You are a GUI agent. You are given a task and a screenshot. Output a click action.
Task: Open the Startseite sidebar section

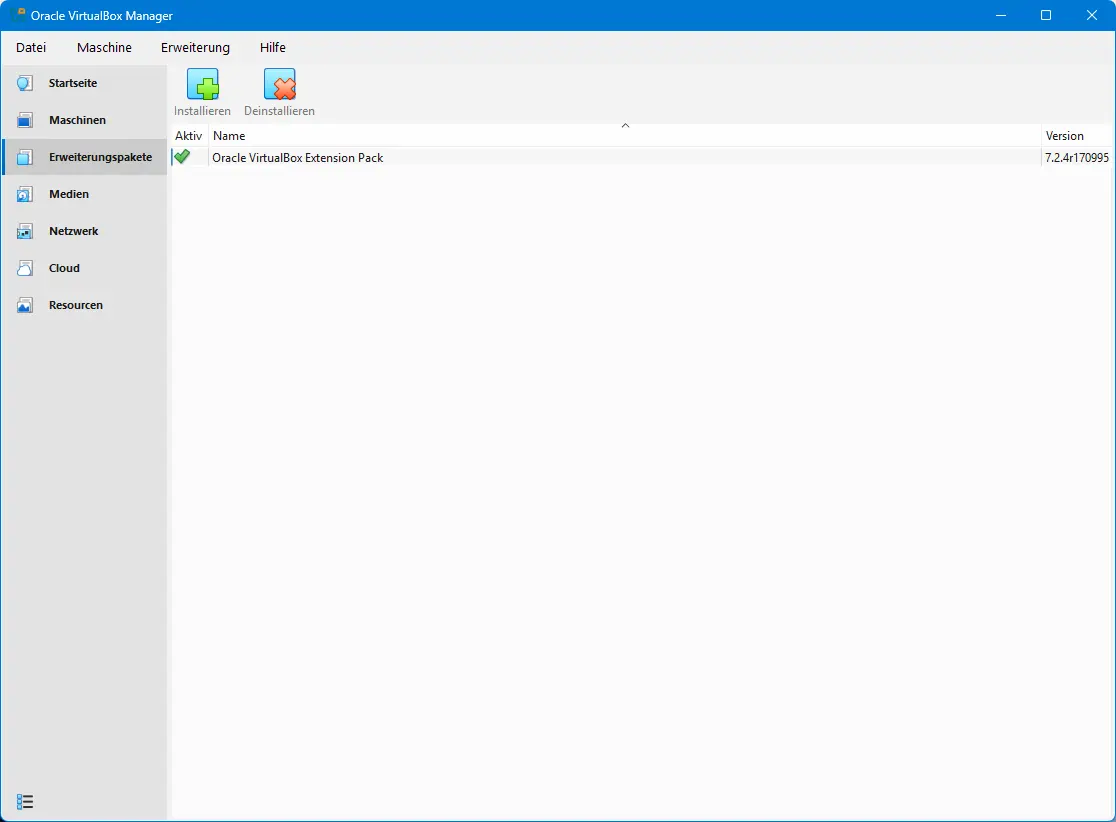(x=73, y=82)
